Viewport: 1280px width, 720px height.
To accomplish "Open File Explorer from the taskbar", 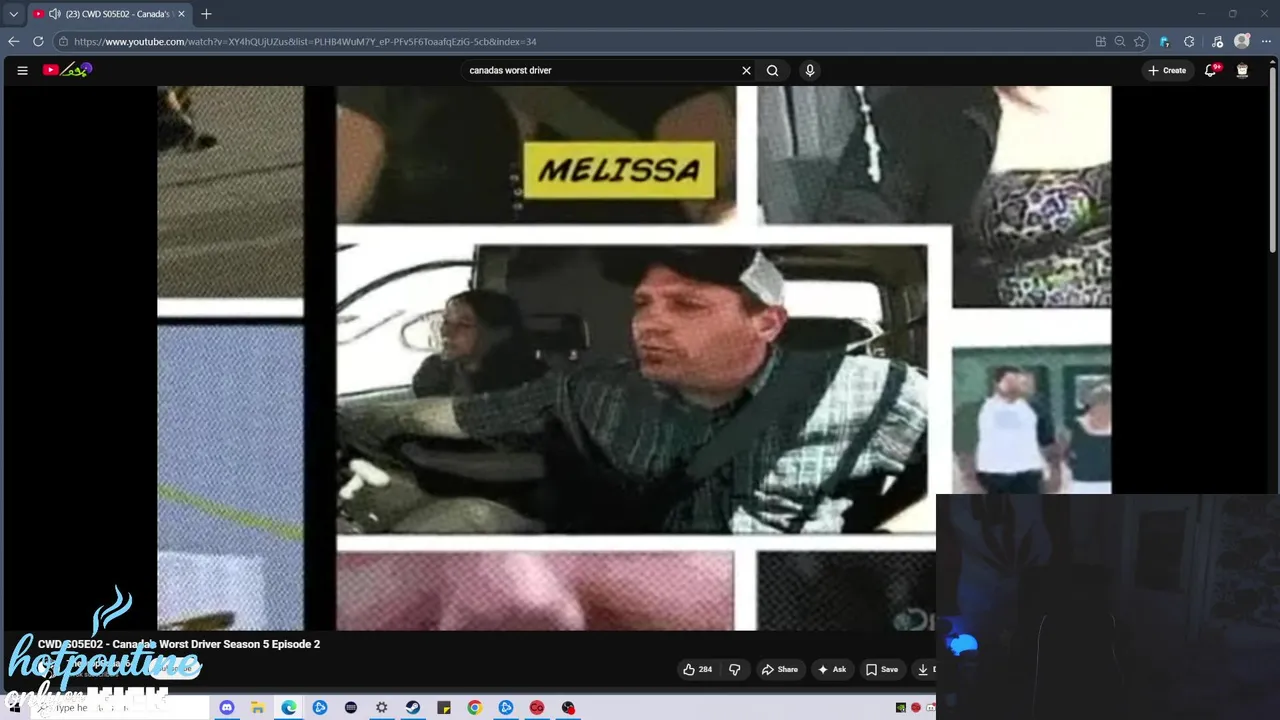I will 257,707.
